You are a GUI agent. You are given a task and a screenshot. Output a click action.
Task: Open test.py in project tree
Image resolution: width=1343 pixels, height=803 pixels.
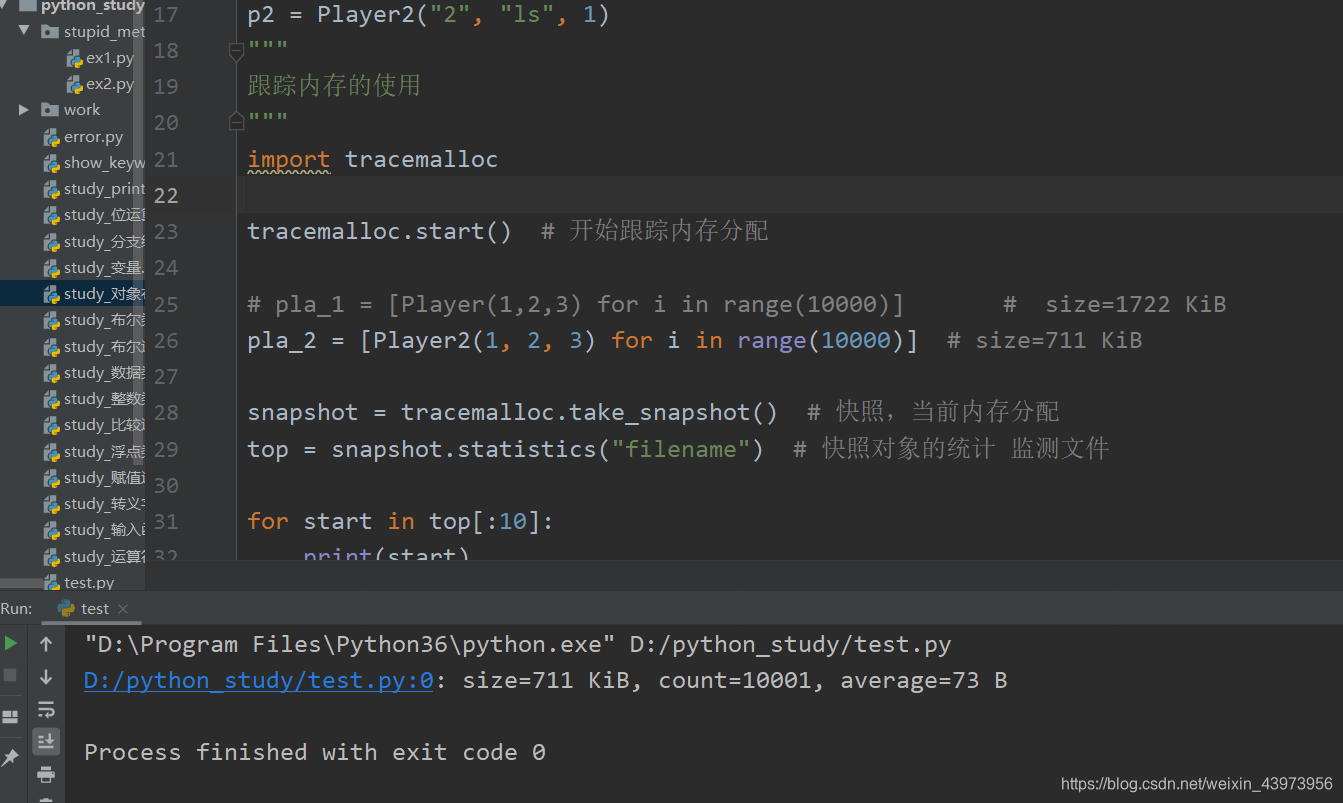(x=79, y=582)
